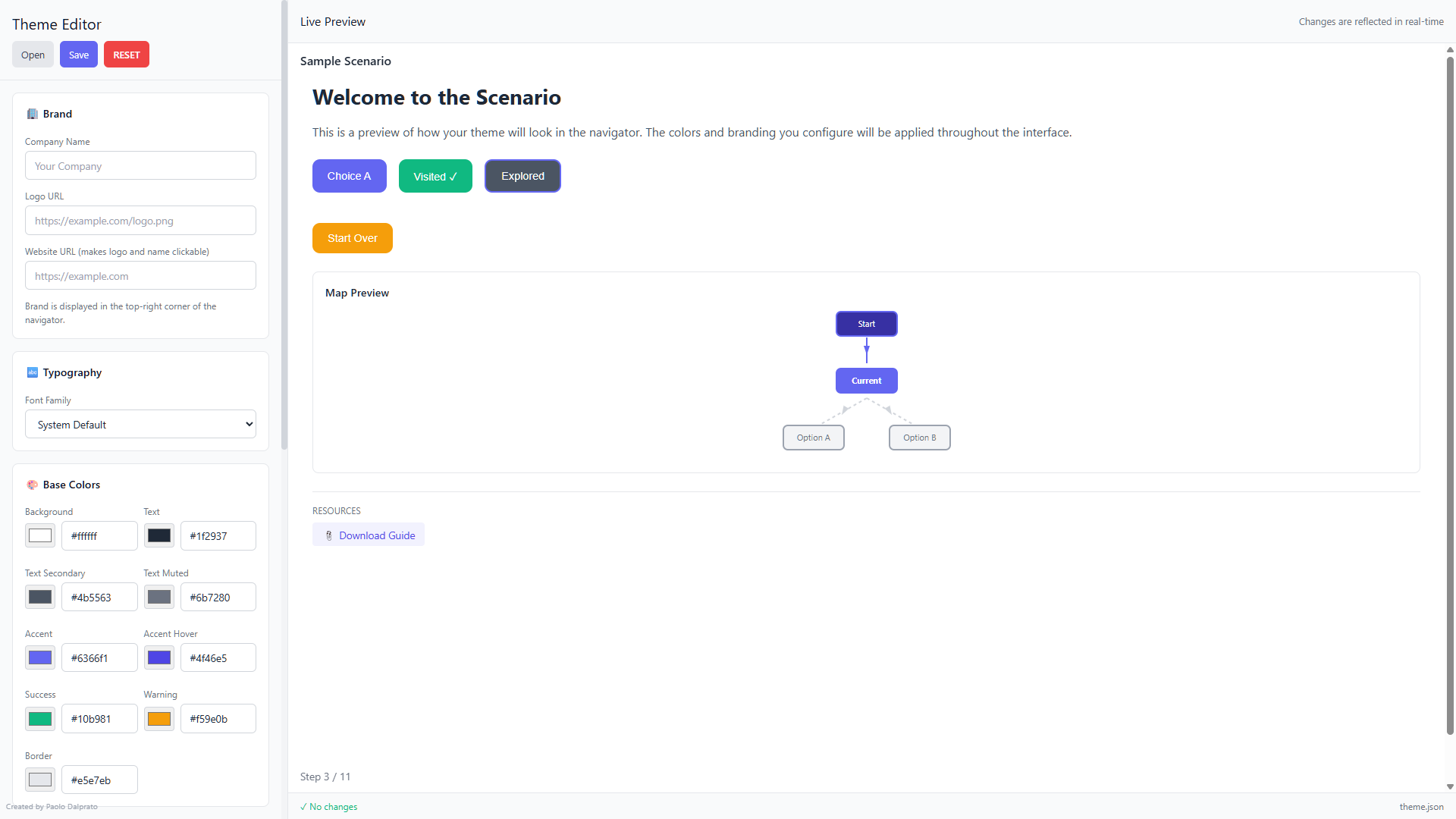Click the Download Guide link

tap(377, 535)
